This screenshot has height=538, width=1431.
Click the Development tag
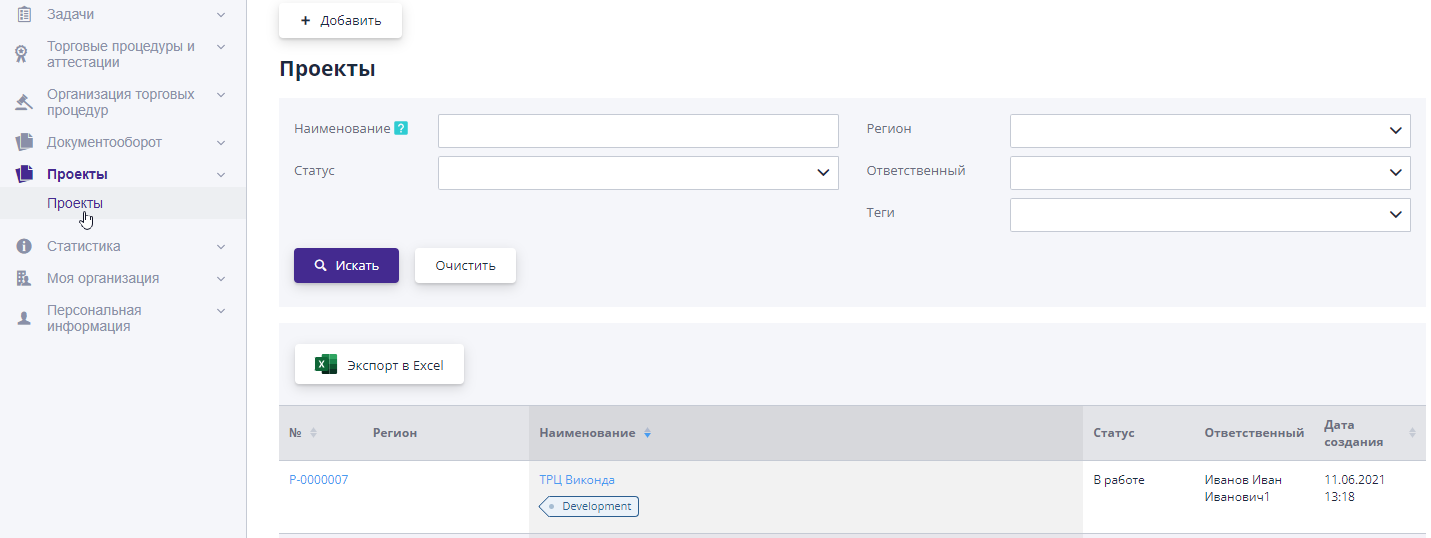(x=589, y=506)
